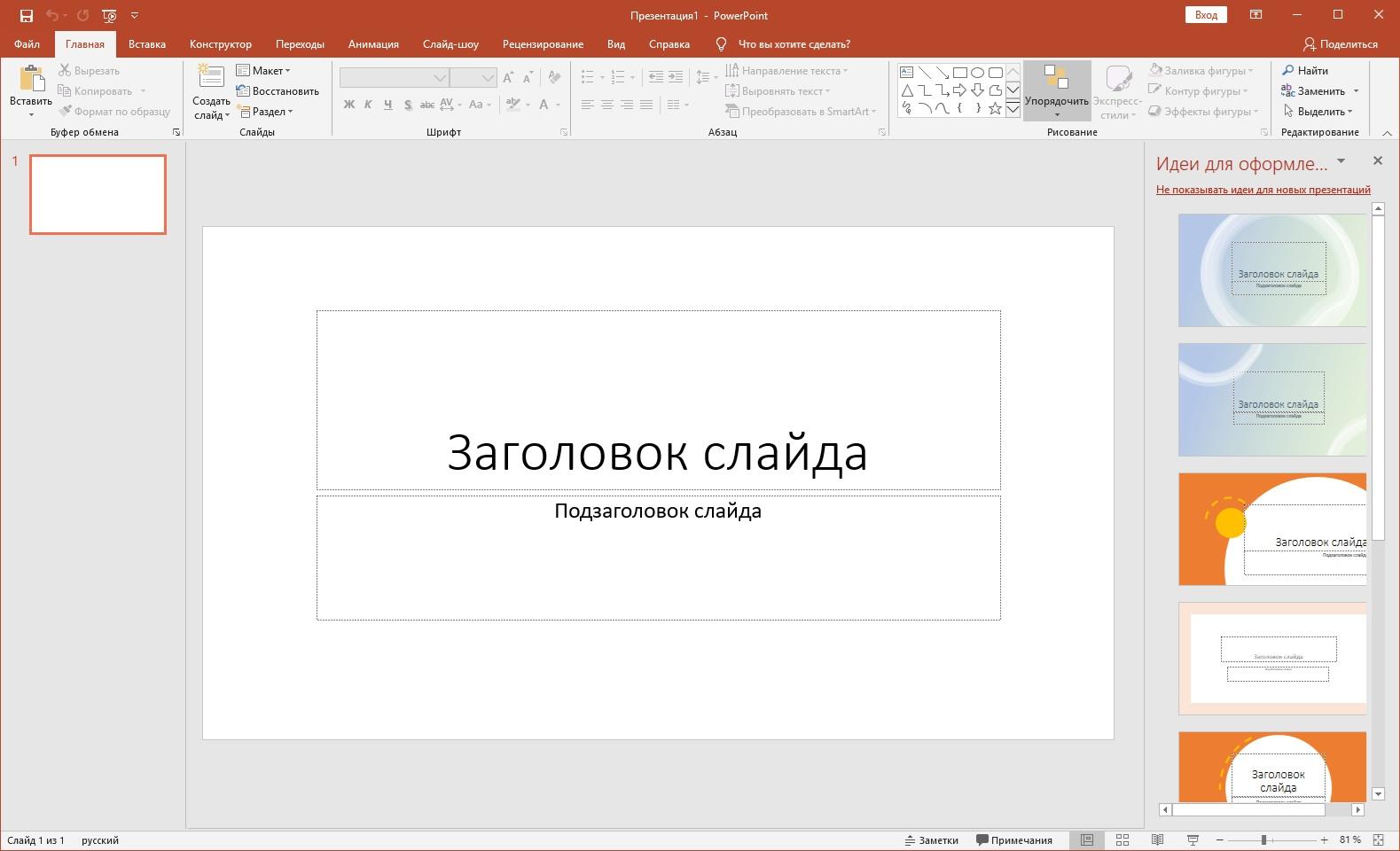The image size is (1400, 851).
Task: Start presentation from beginning icon
Action: click(x=109, y=15)
